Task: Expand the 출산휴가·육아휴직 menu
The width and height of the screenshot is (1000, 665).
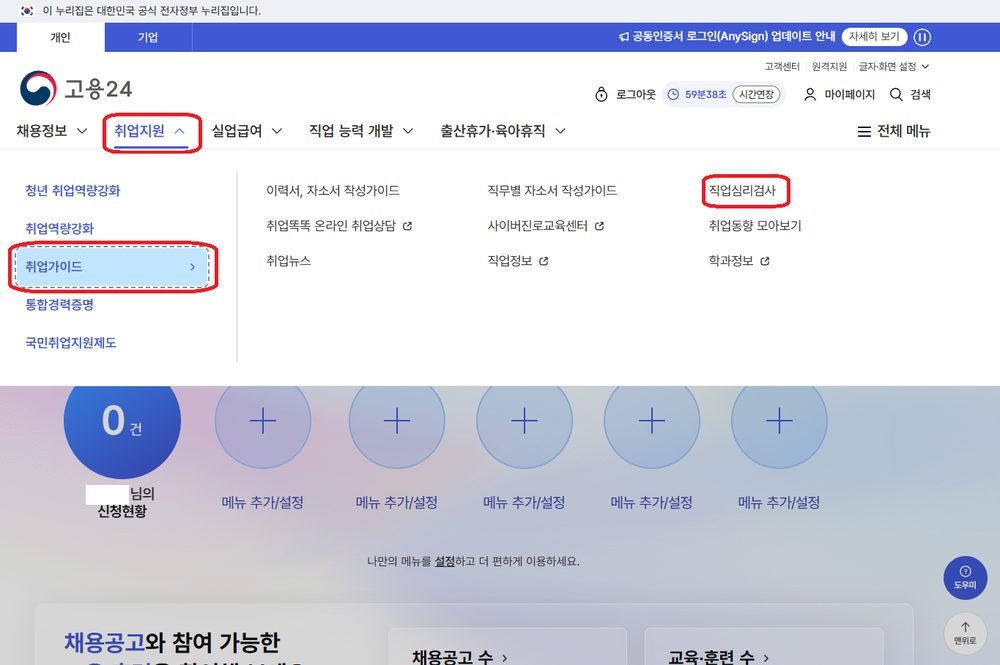Action: [x=503, y=131]
